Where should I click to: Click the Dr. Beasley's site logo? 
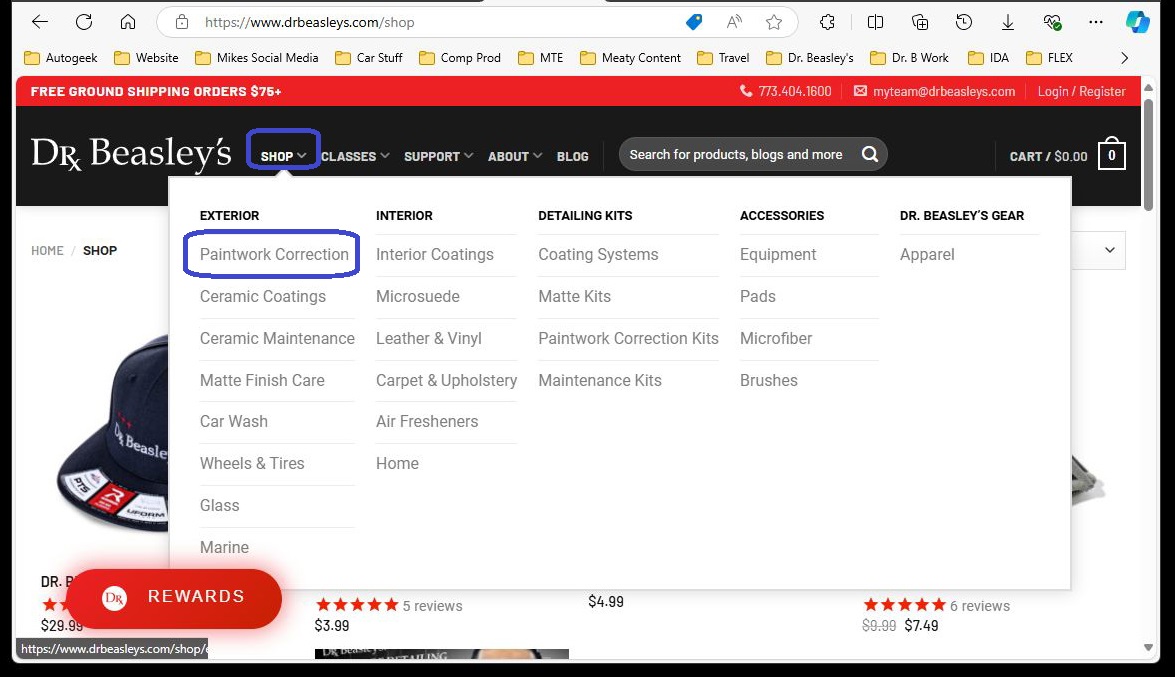tap(131, 153)
